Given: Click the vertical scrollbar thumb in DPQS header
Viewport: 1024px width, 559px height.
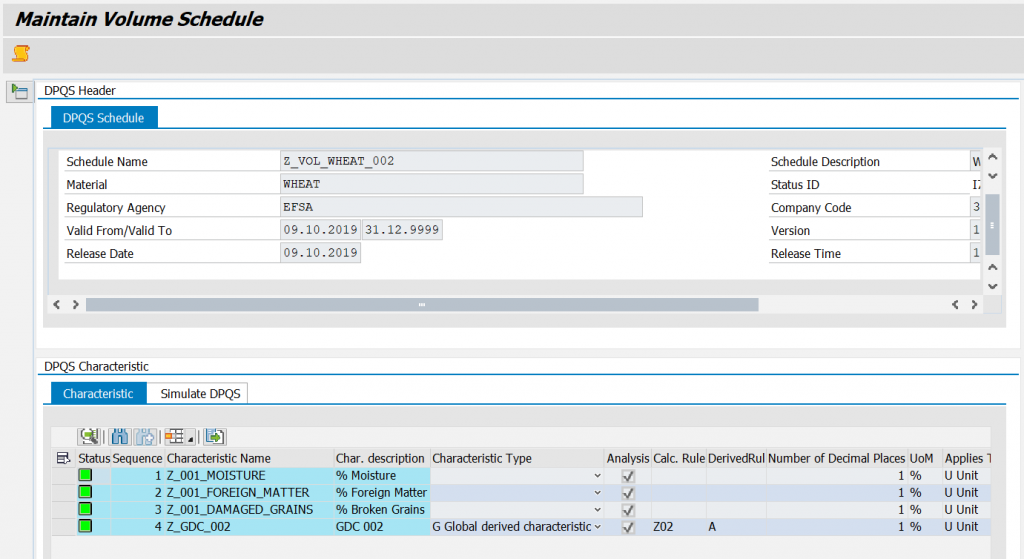Looking at the screenshot, I should [993, 224].
